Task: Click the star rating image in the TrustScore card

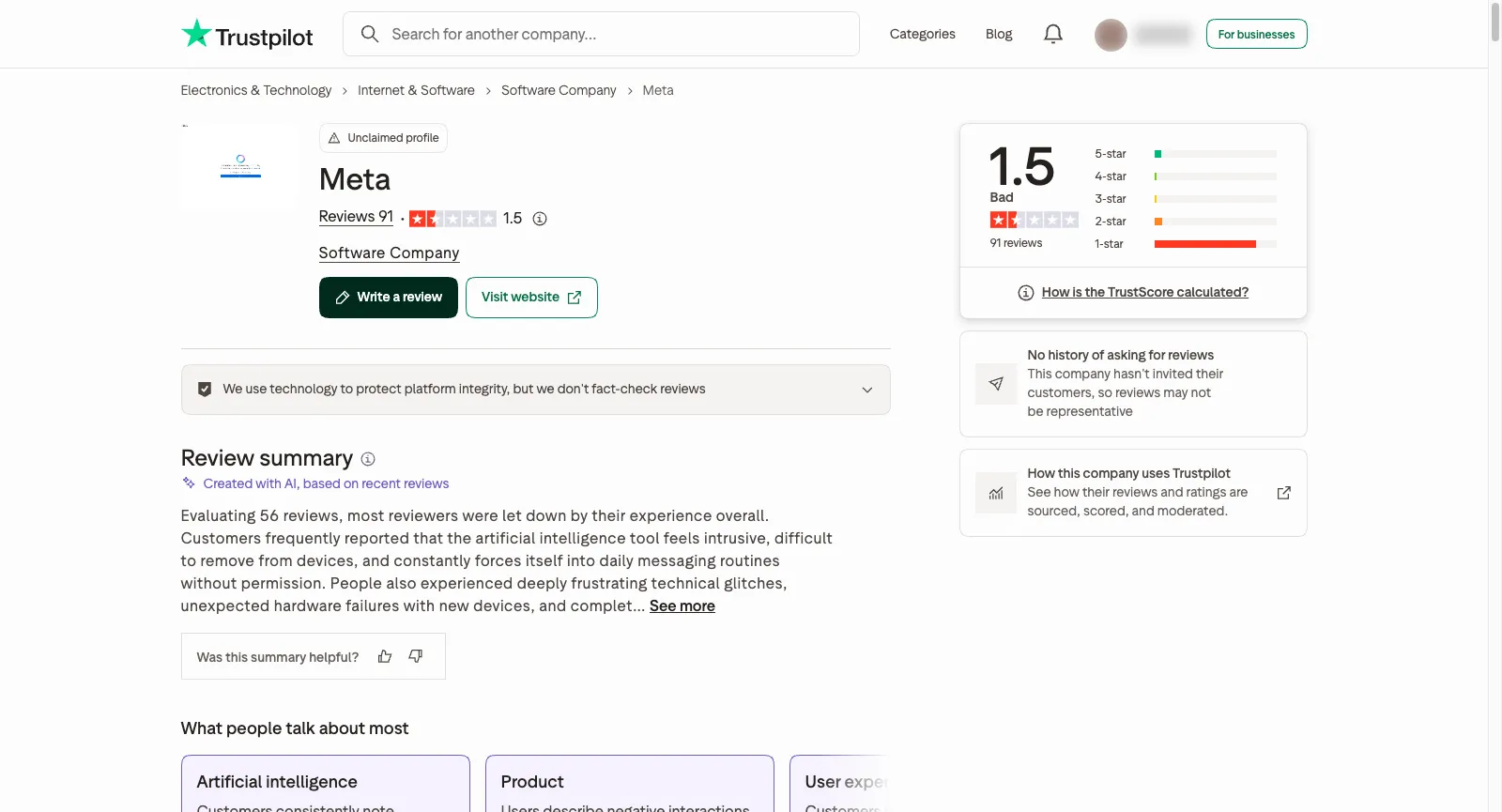Action: pyautogui.click(x=1034, y=220)
